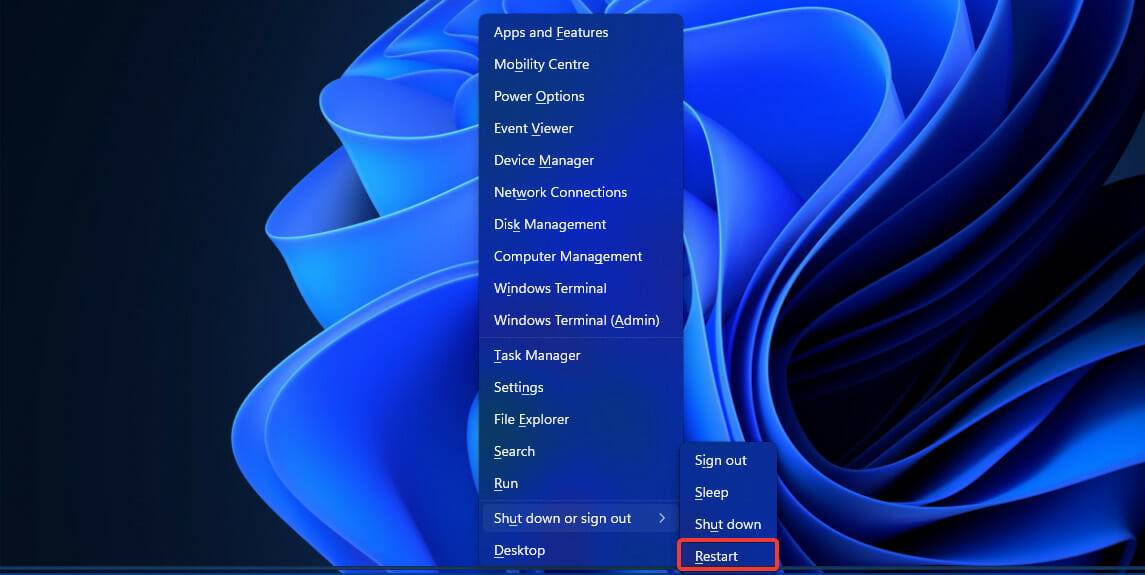This screenshot has height=575, width=1145.
Task: Launch Mobility Centre from the menu
Action: click(x=541, y=65)
